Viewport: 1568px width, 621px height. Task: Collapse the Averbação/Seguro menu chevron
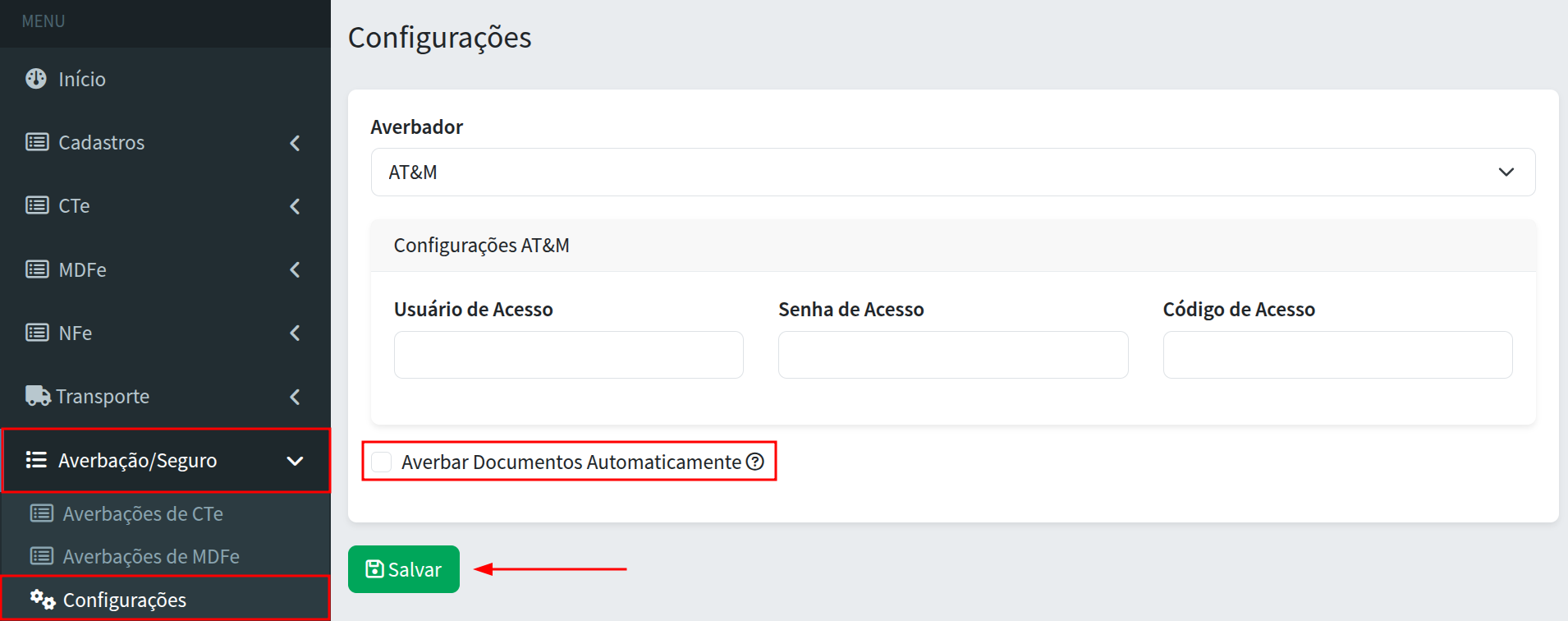coord(295,461)
